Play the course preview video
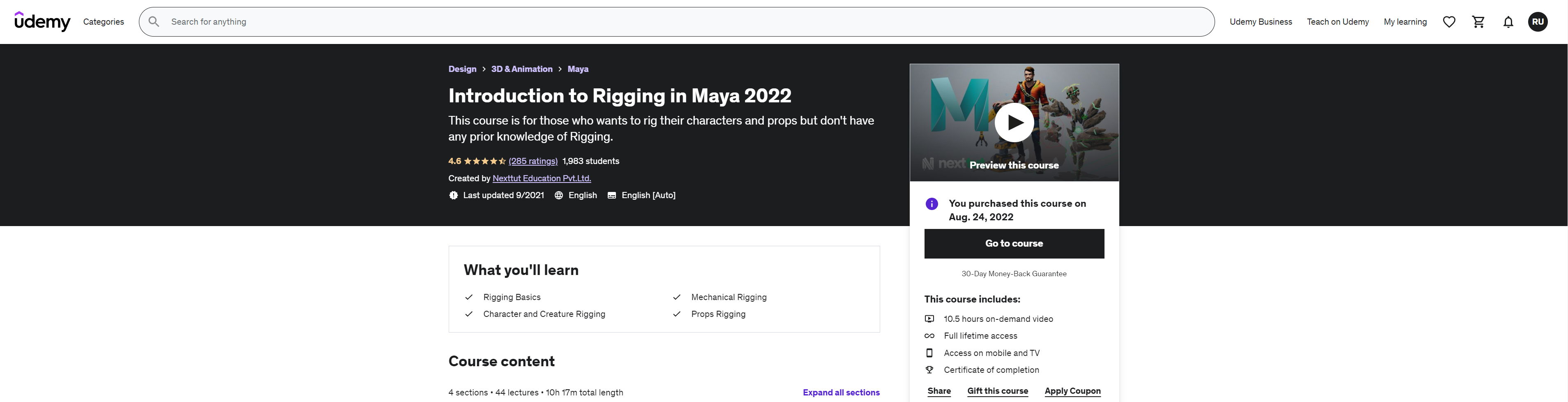The image size is (1568, 402). tap(1013, 122)
